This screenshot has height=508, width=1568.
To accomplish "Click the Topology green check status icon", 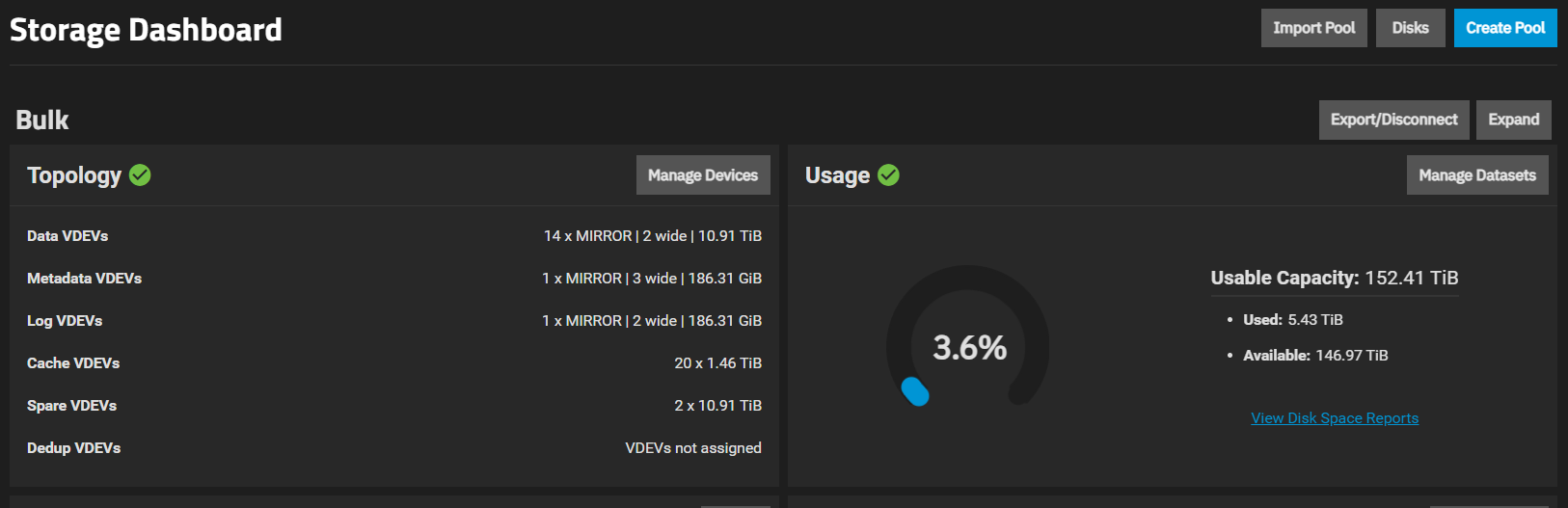I will click(x=140, y=174).
